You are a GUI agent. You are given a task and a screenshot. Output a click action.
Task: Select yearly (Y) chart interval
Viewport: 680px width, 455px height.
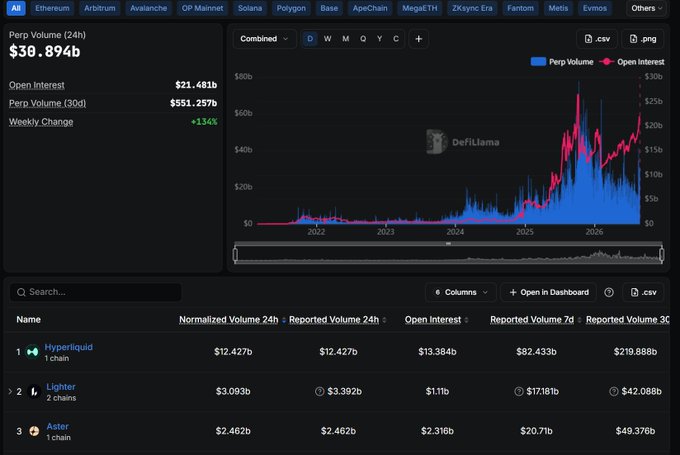click(x=379, y=39)
